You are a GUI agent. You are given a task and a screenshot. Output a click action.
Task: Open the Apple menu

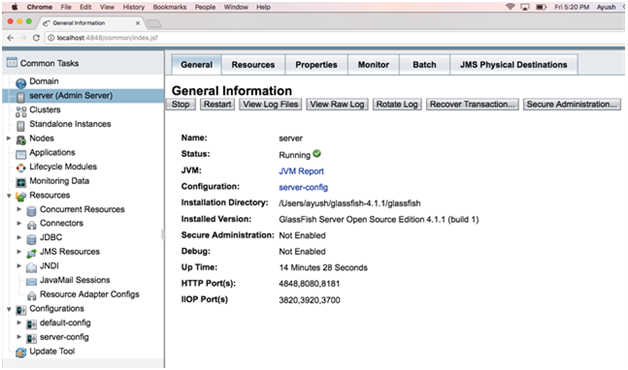click(14, 7)
